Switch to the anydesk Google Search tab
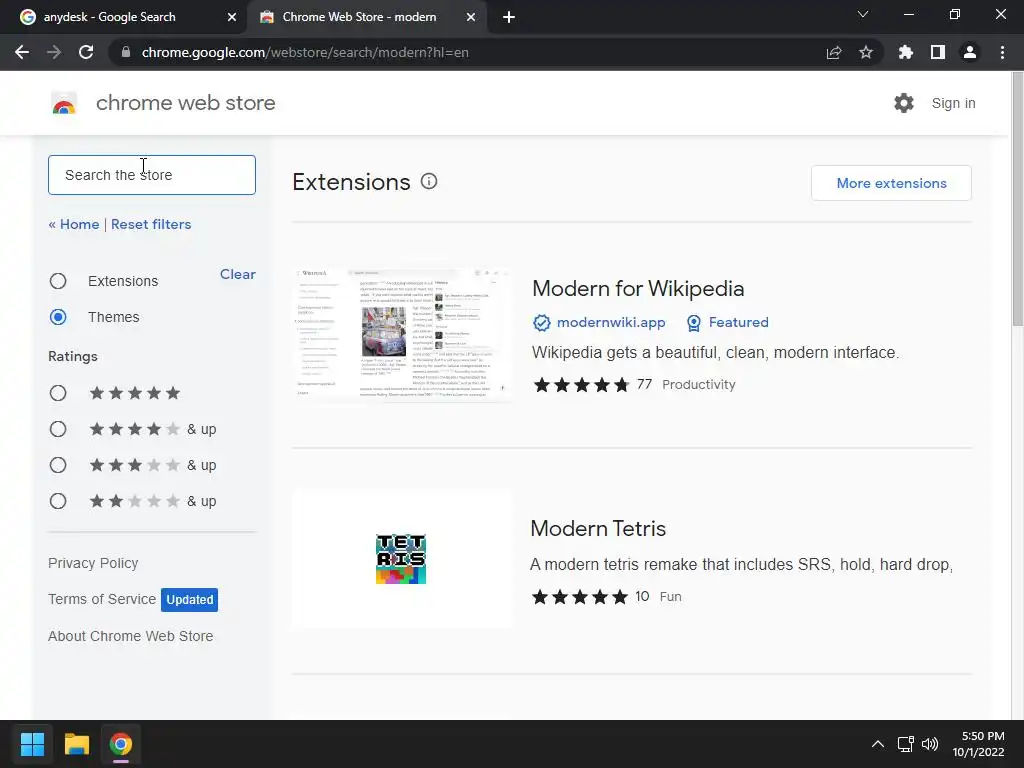Image resolution: width=1024 pixels, height=768 pixels. click(124, 17)
